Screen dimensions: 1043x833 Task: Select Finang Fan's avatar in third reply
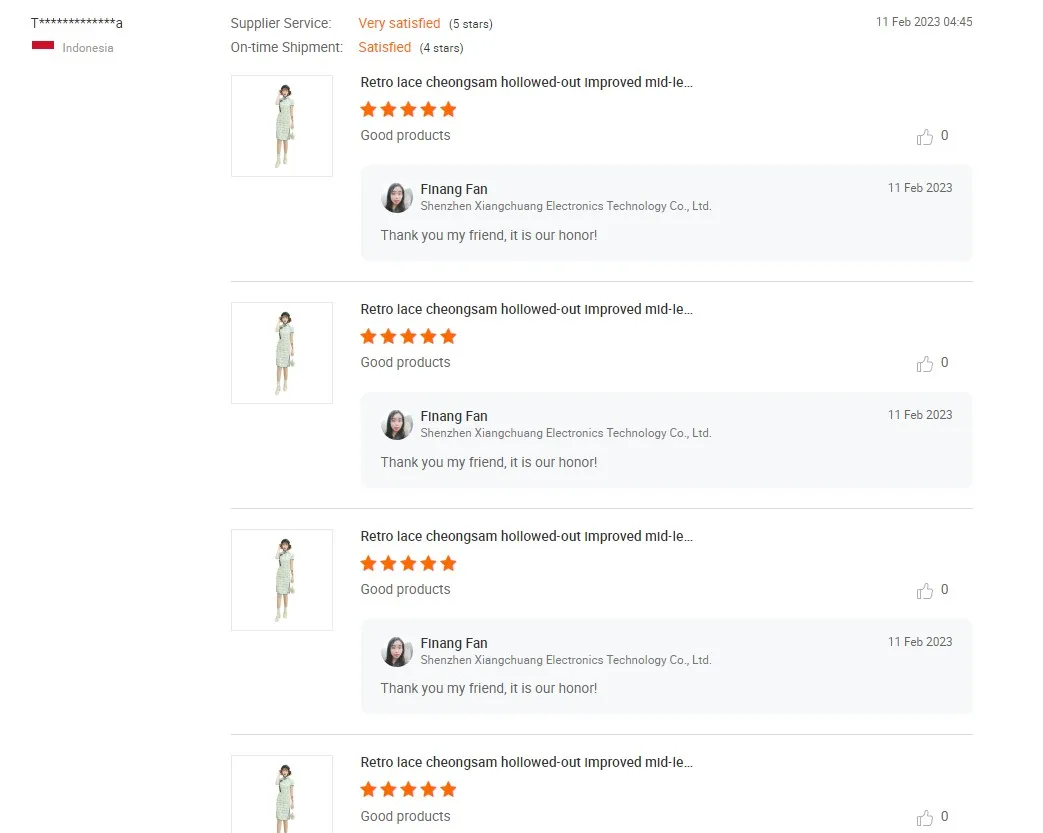click(x=397, y=652)
